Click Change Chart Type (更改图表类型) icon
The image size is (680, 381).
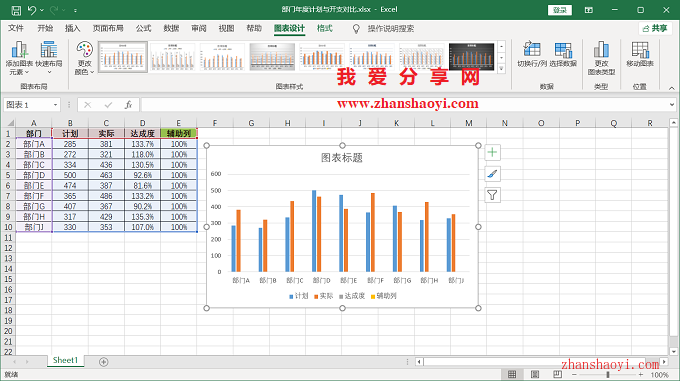(601, 58)
